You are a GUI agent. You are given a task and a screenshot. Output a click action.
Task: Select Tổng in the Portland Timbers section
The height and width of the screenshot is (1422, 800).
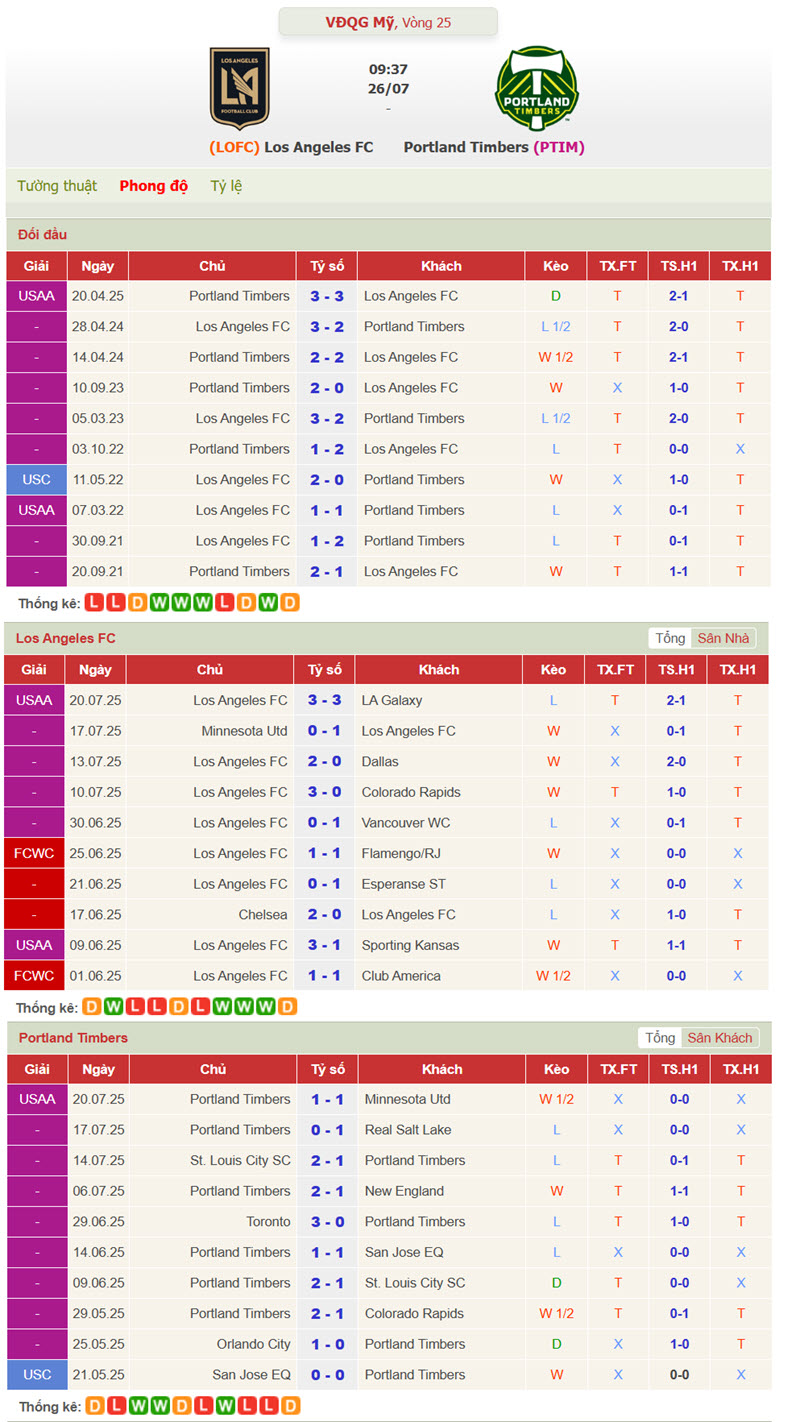(x=660, y=1038)
